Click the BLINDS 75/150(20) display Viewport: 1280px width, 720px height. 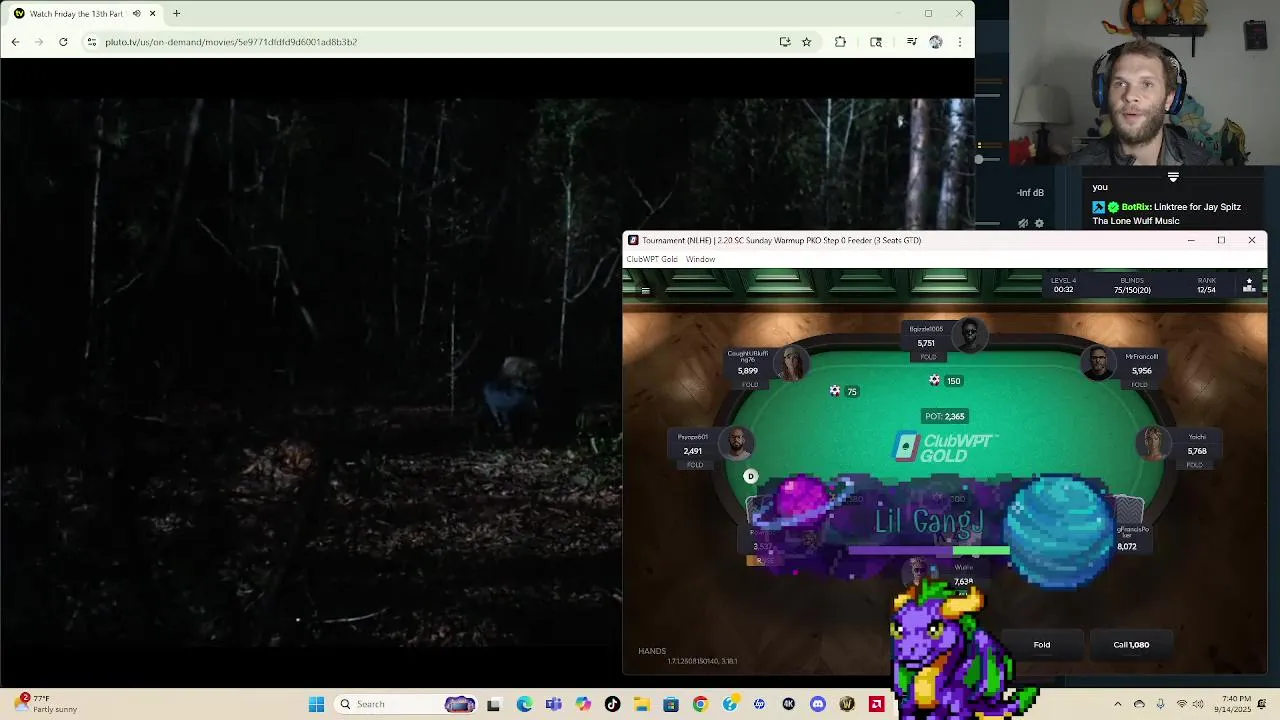click(1133, 286)
